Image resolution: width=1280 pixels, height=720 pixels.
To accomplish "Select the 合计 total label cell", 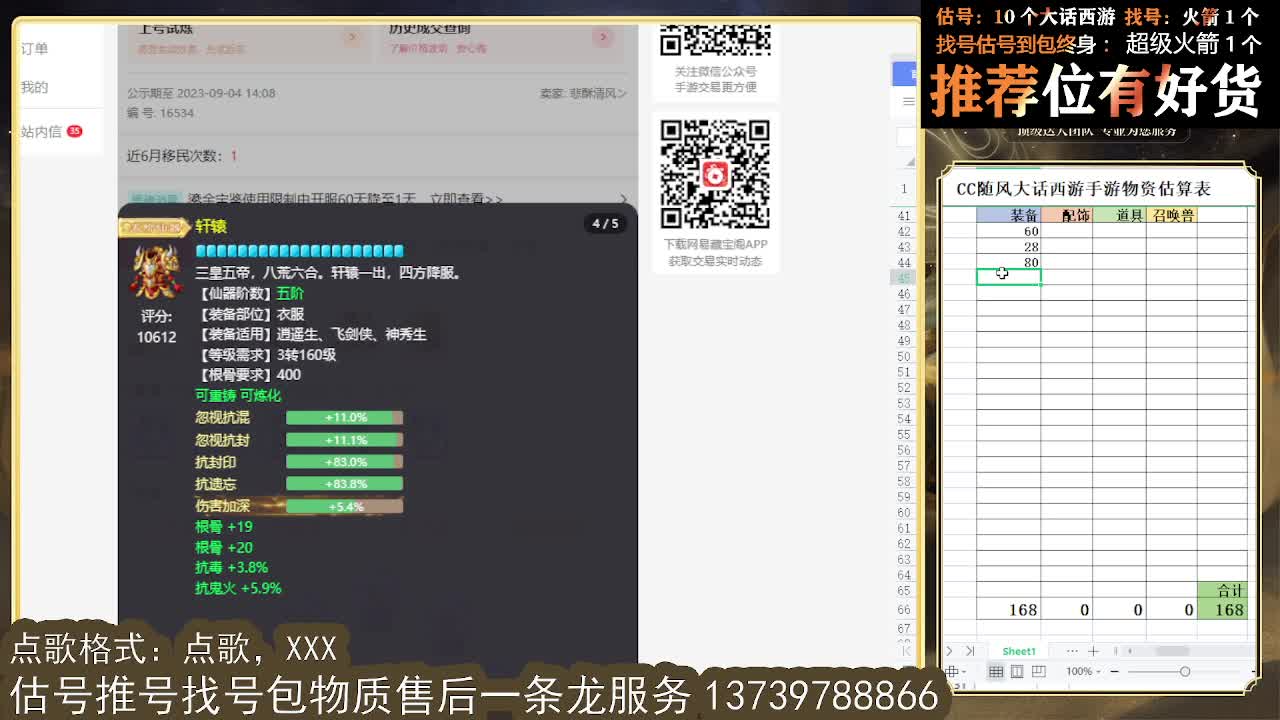I will tap(1222, 591).
